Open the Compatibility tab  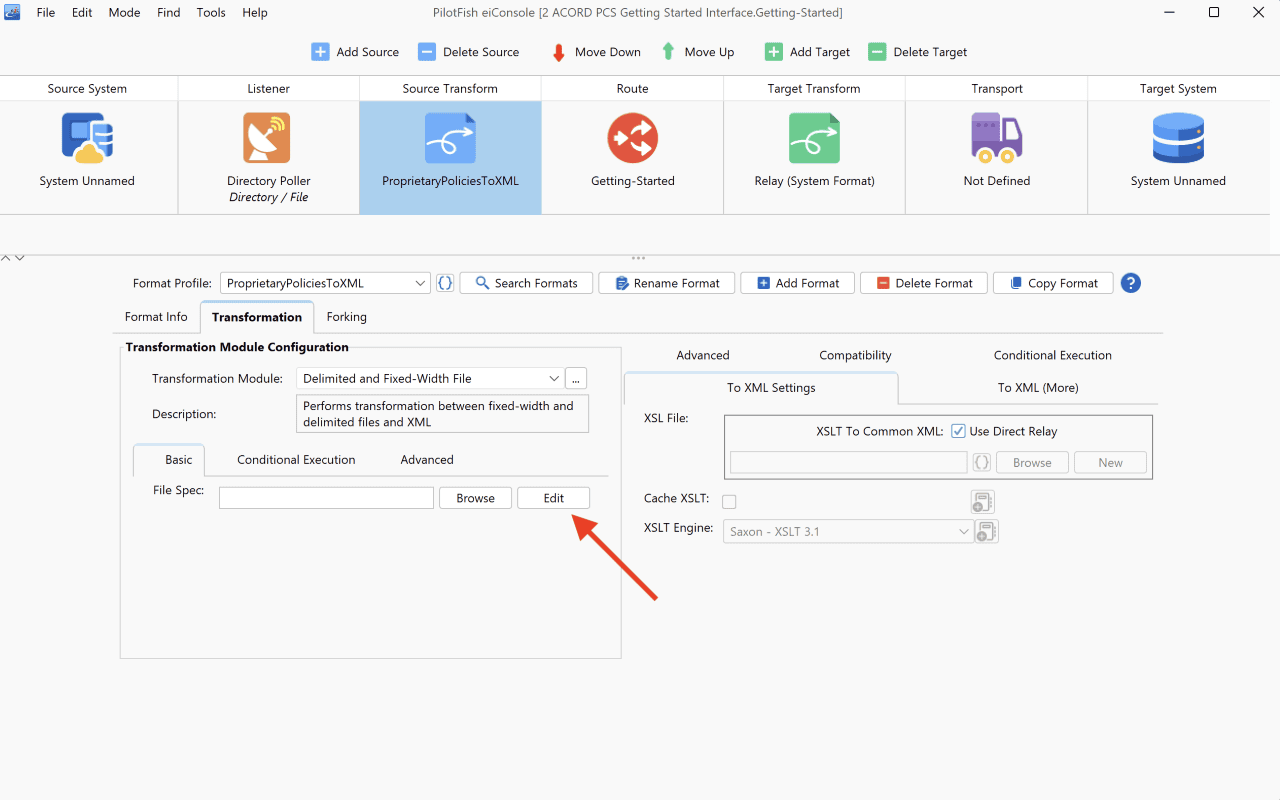pyautogui.click(x=855, y=355)
